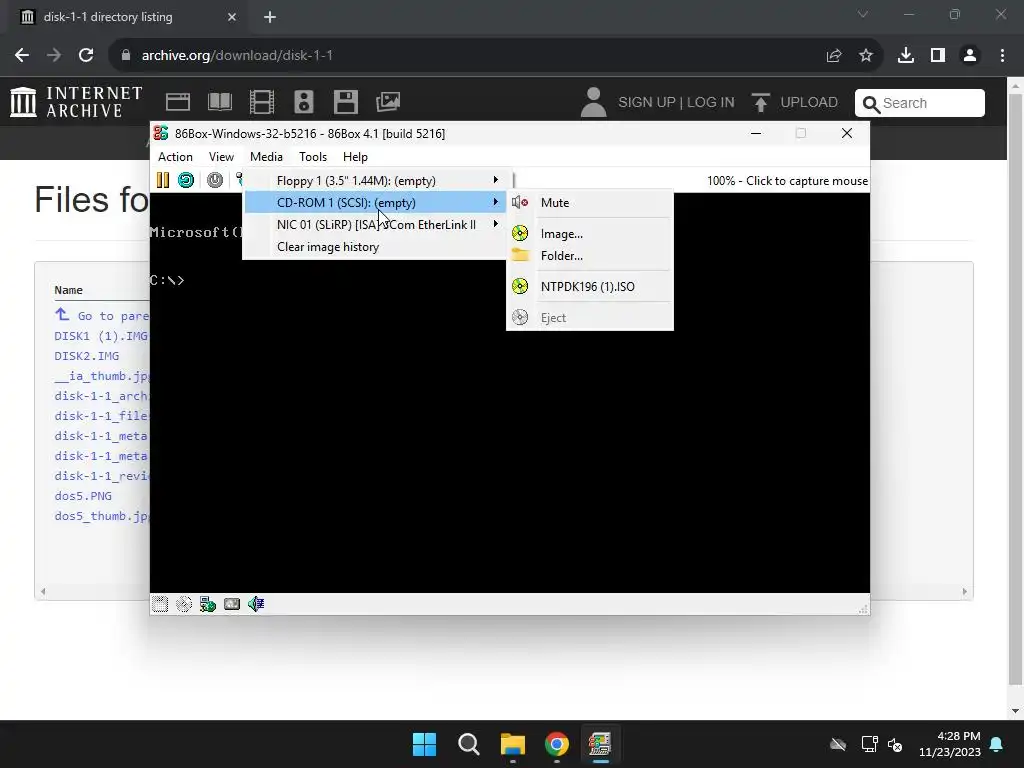Screen dimensions: 1024x768
Task: Click the right arrow of the file listing horizontal scrollbar
Action: (965, 592)
